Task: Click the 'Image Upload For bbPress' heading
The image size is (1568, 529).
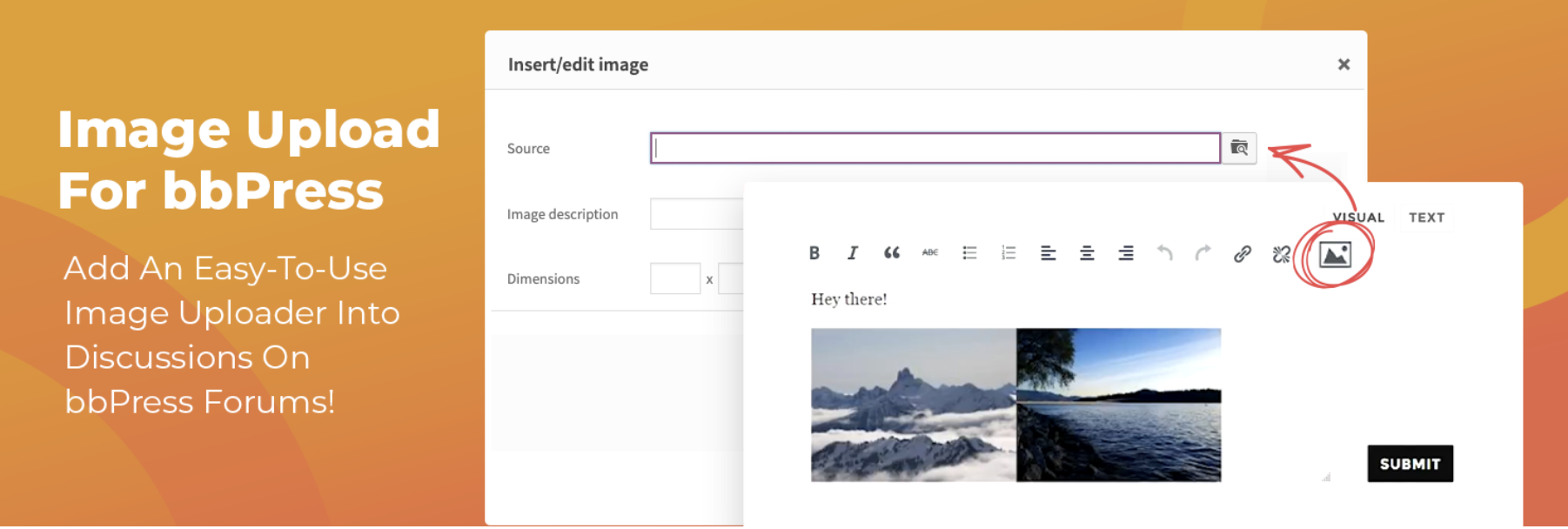Action: 249,160
